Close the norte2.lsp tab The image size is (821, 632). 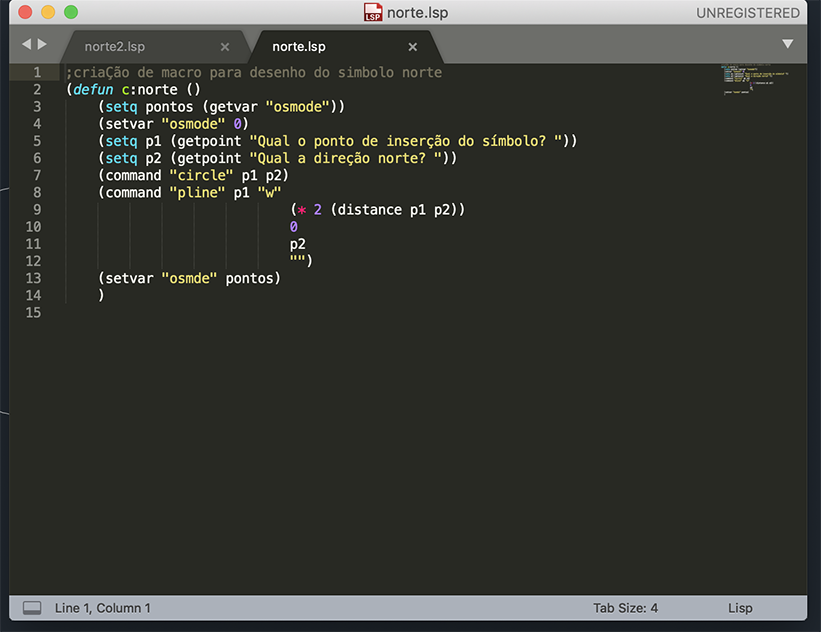coord(225,47)
